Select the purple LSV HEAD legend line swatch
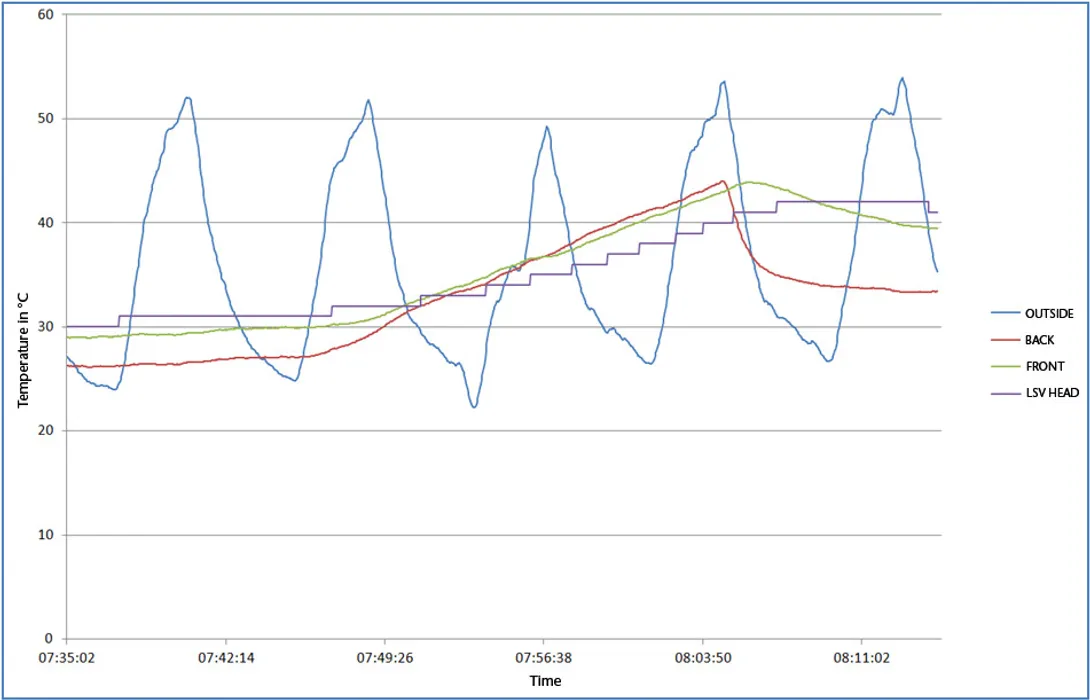1090x700 pixels. click(1004, 393)
